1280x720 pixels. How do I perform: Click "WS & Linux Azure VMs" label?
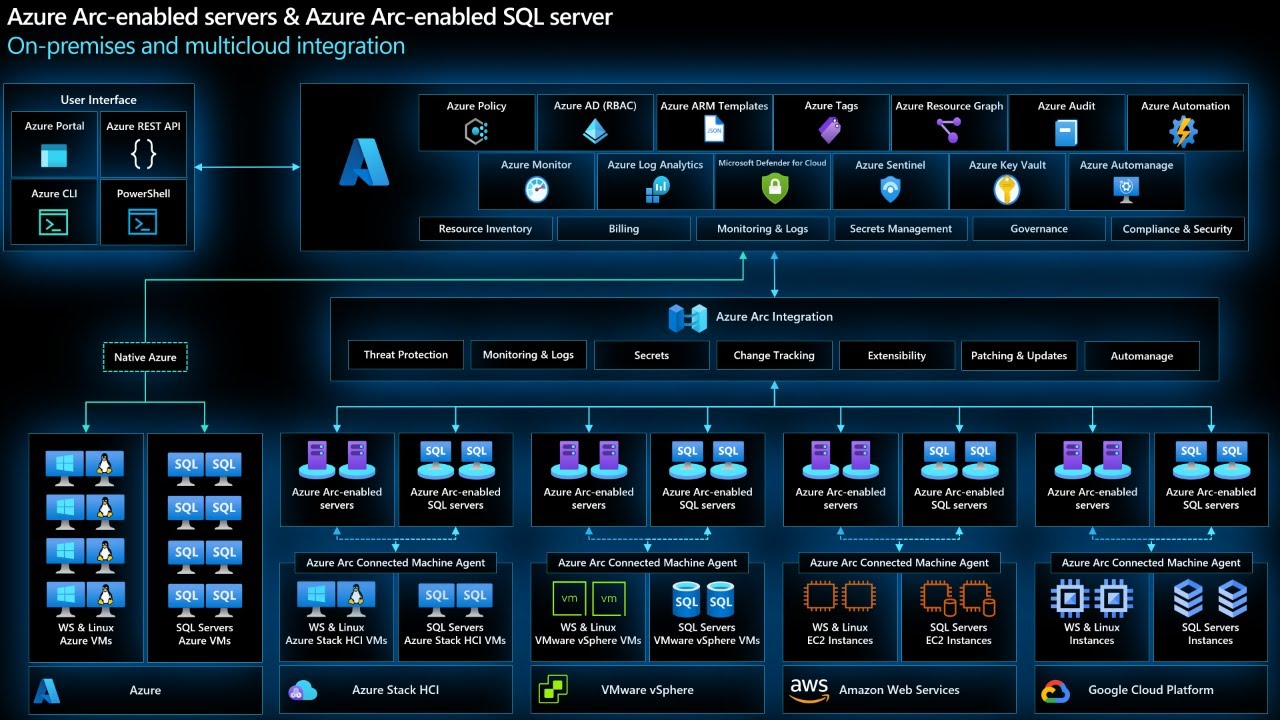(86, 634)
